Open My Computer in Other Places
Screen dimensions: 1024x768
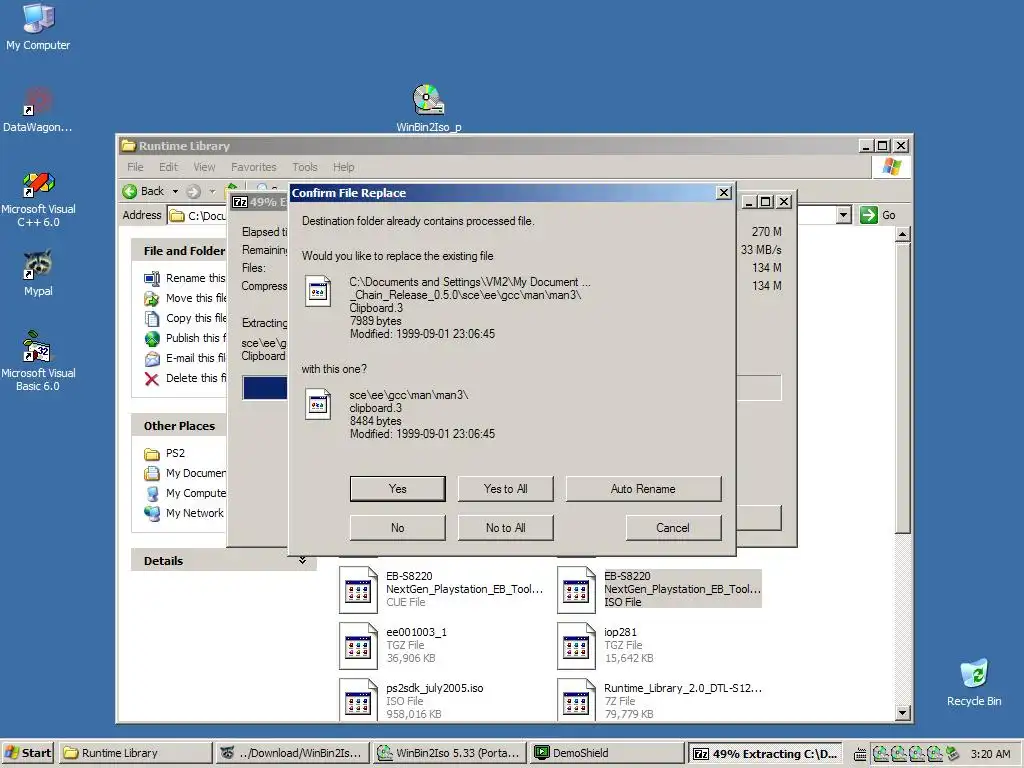pos(185,493)
